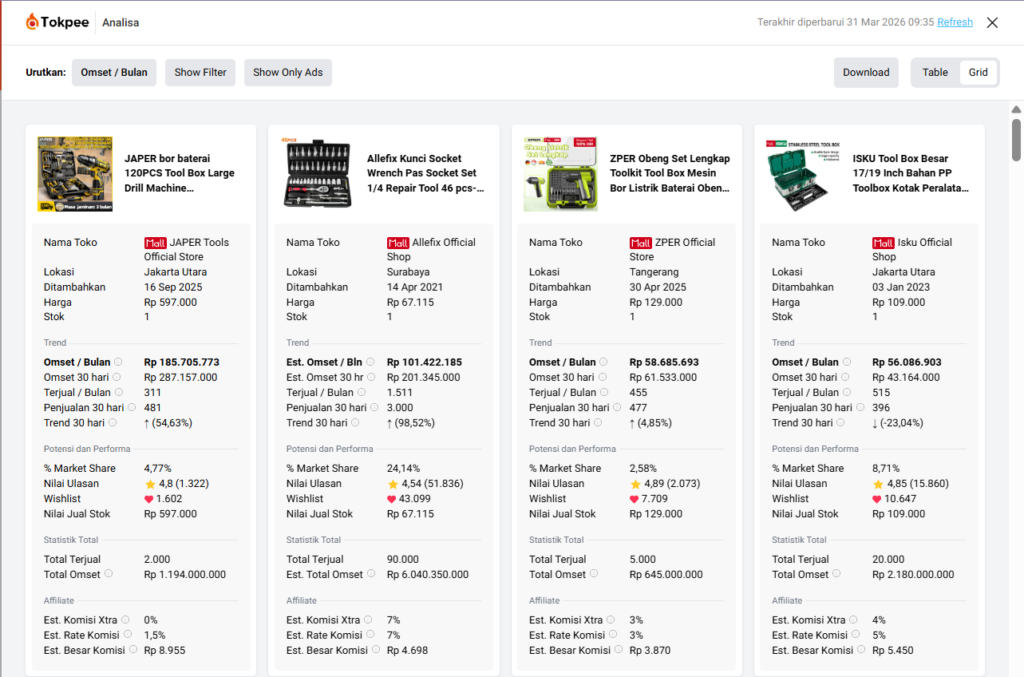Expand the Show Filter panel
This screenshot has width=1024, height=677.
[x=200, y=72]
